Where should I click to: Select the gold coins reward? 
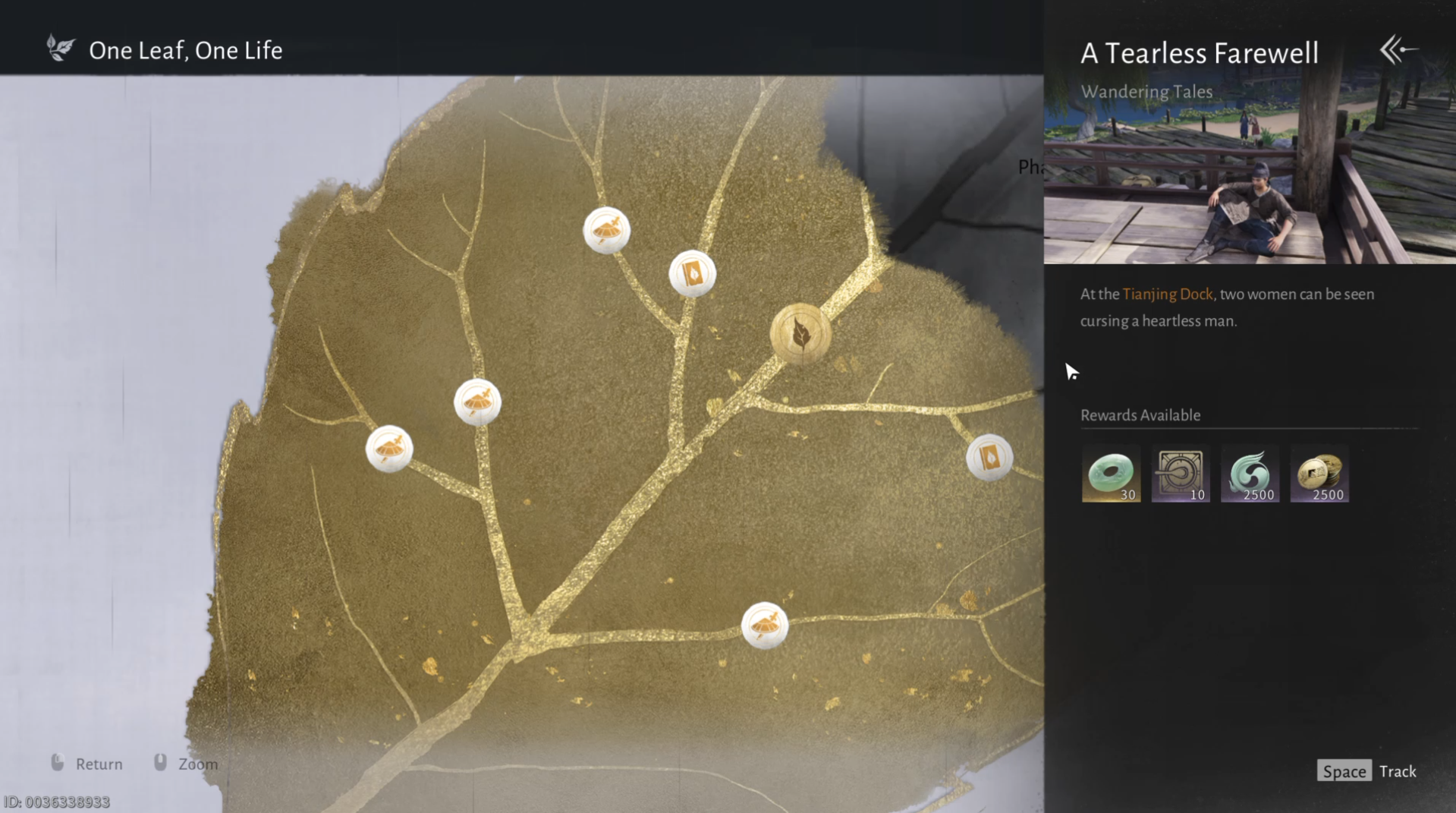1319,474
